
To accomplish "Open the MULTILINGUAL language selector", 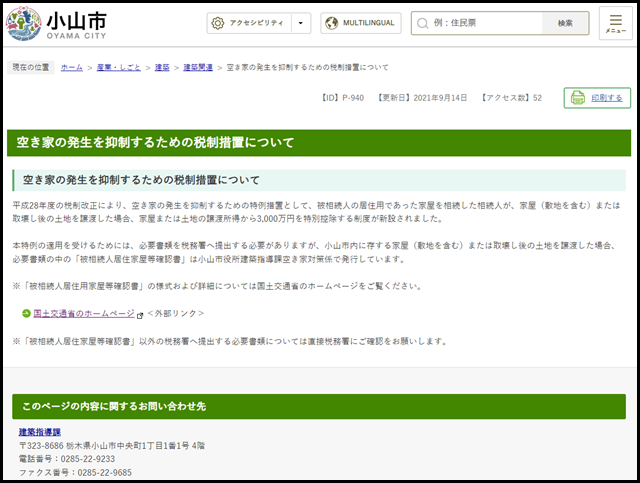I will [361, 23].
